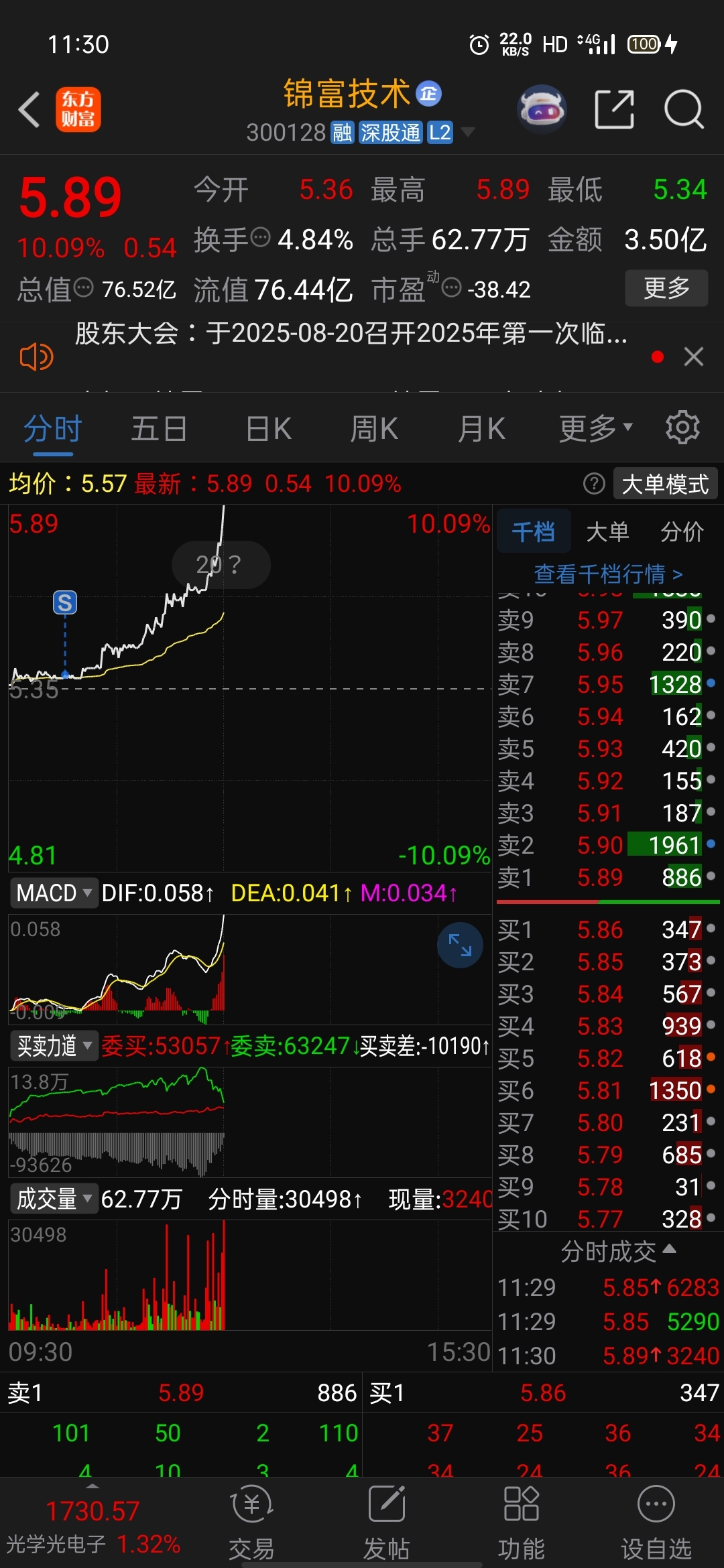Select the 分价 tab
Image resolution: width=724 pixels, height=1568 pixels.
(682, 532)
